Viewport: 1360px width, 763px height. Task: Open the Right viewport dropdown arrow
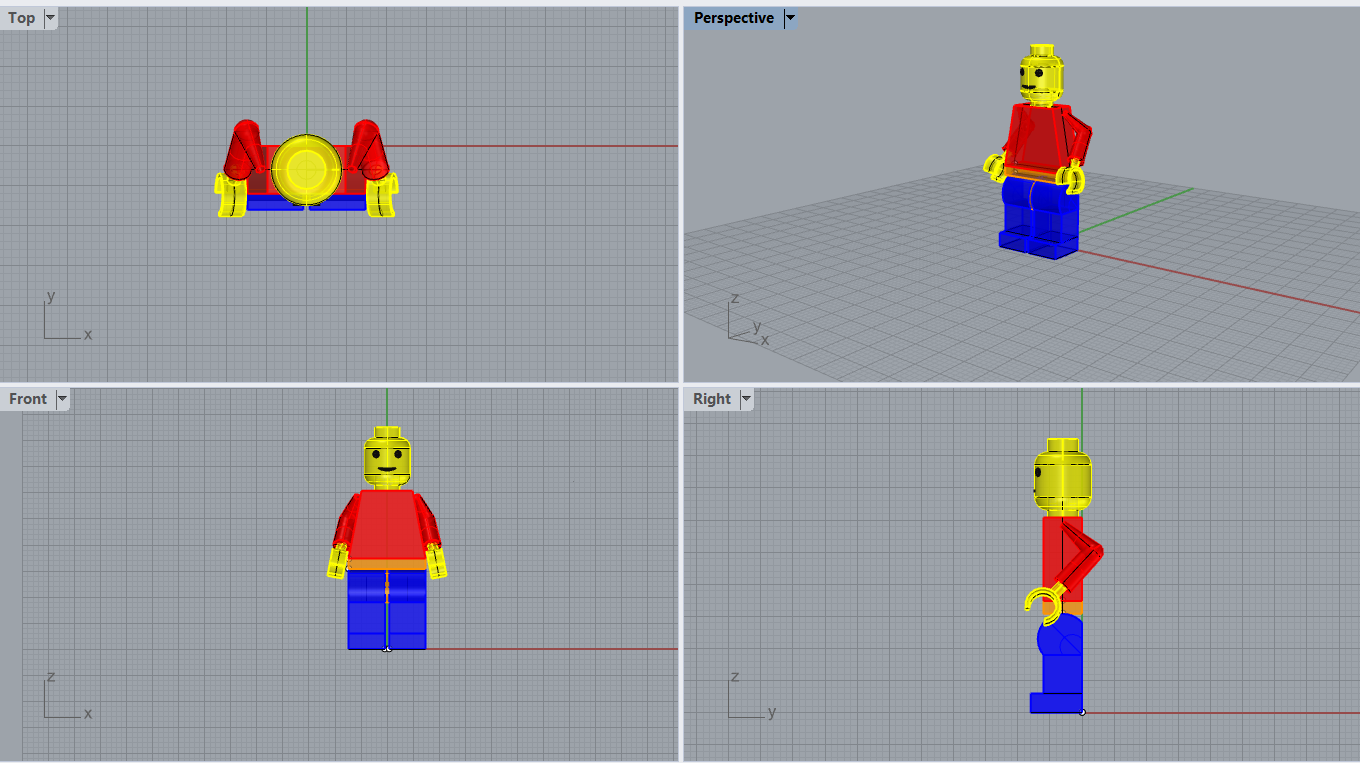click(x=746, y=399)
